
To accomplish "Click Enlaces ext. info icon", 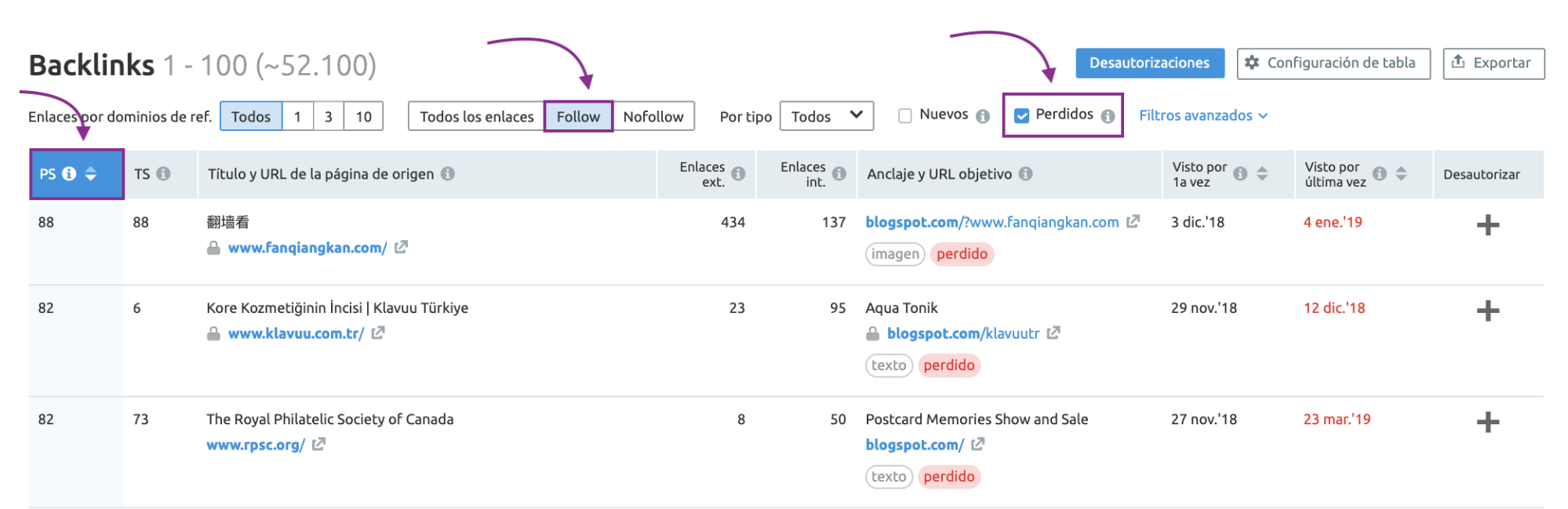I will (738, 173).
